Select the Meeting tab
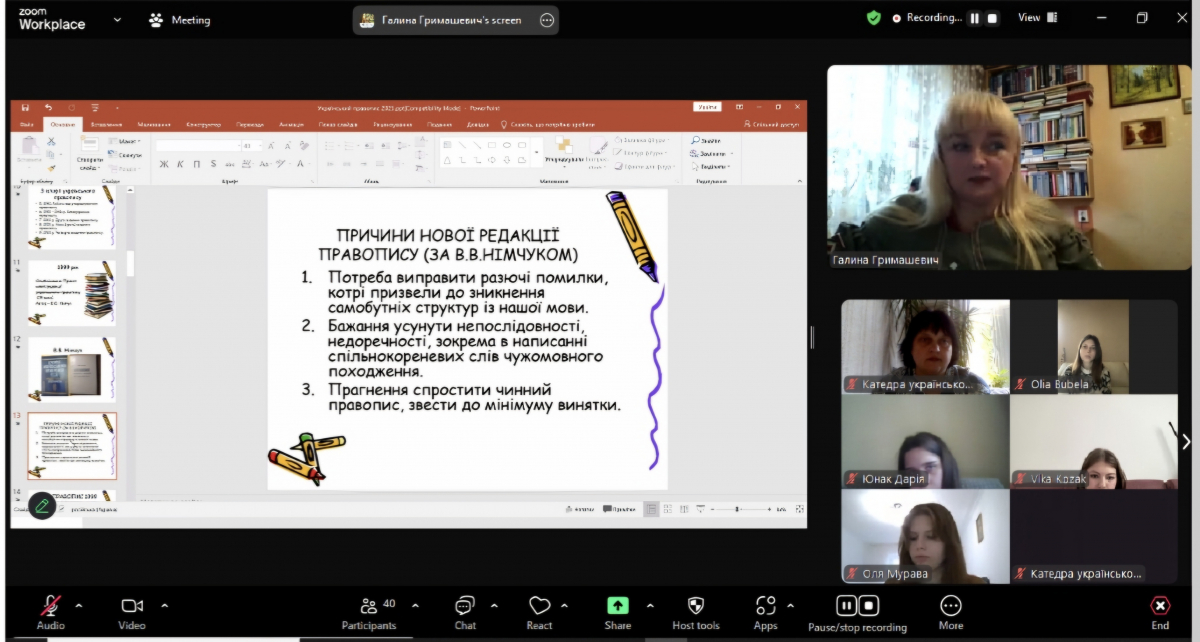This screenshot has height=642, width=1200. click(x=180, y=20)
